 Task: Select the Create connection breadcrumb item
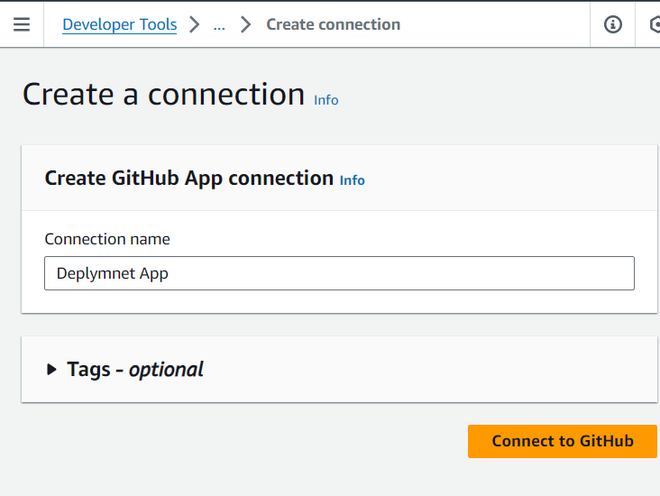333,25
